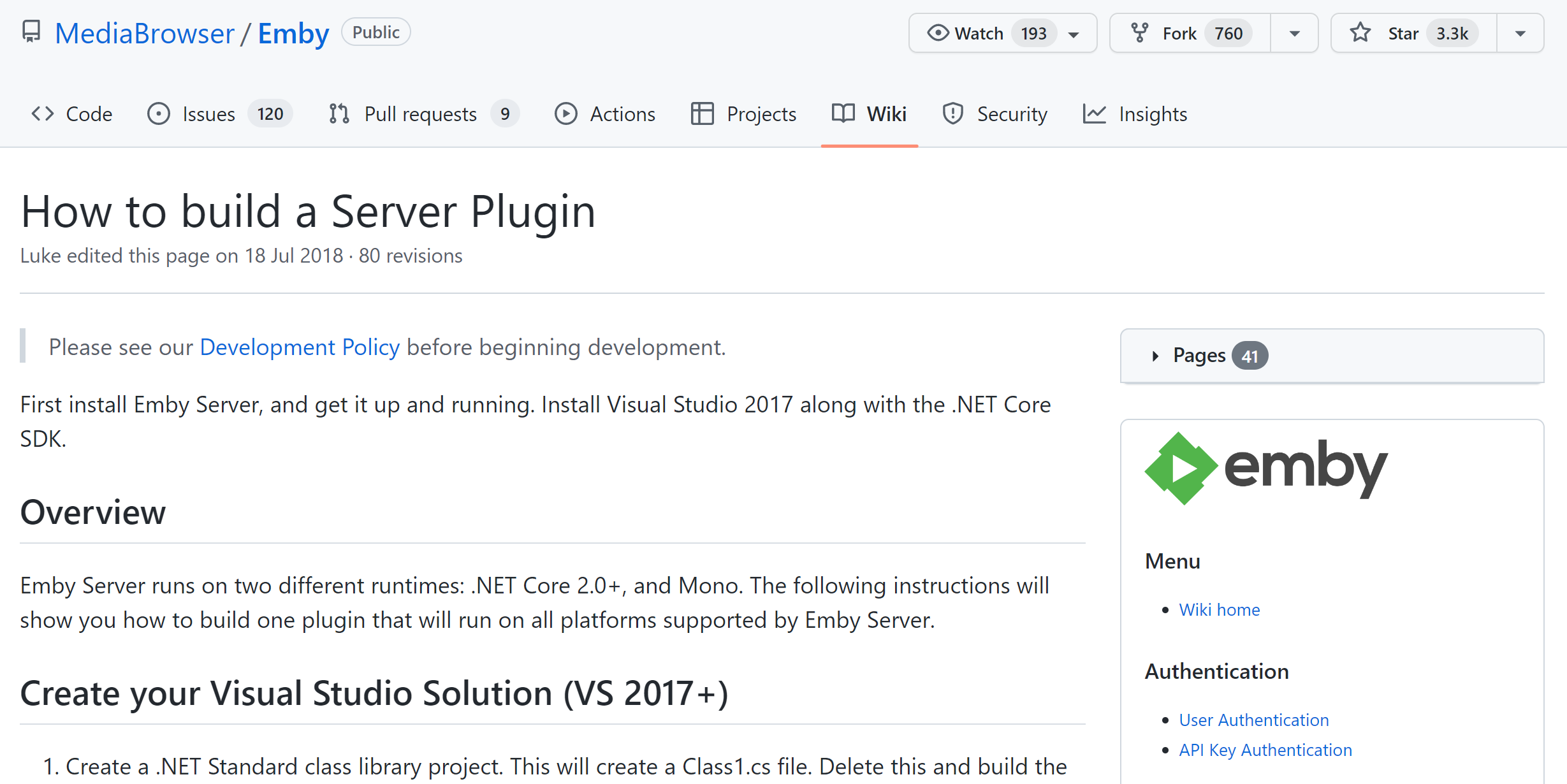Screen dimensions: 1567x784
Task: Click the Projects table icon
Action: pos(702,114)
